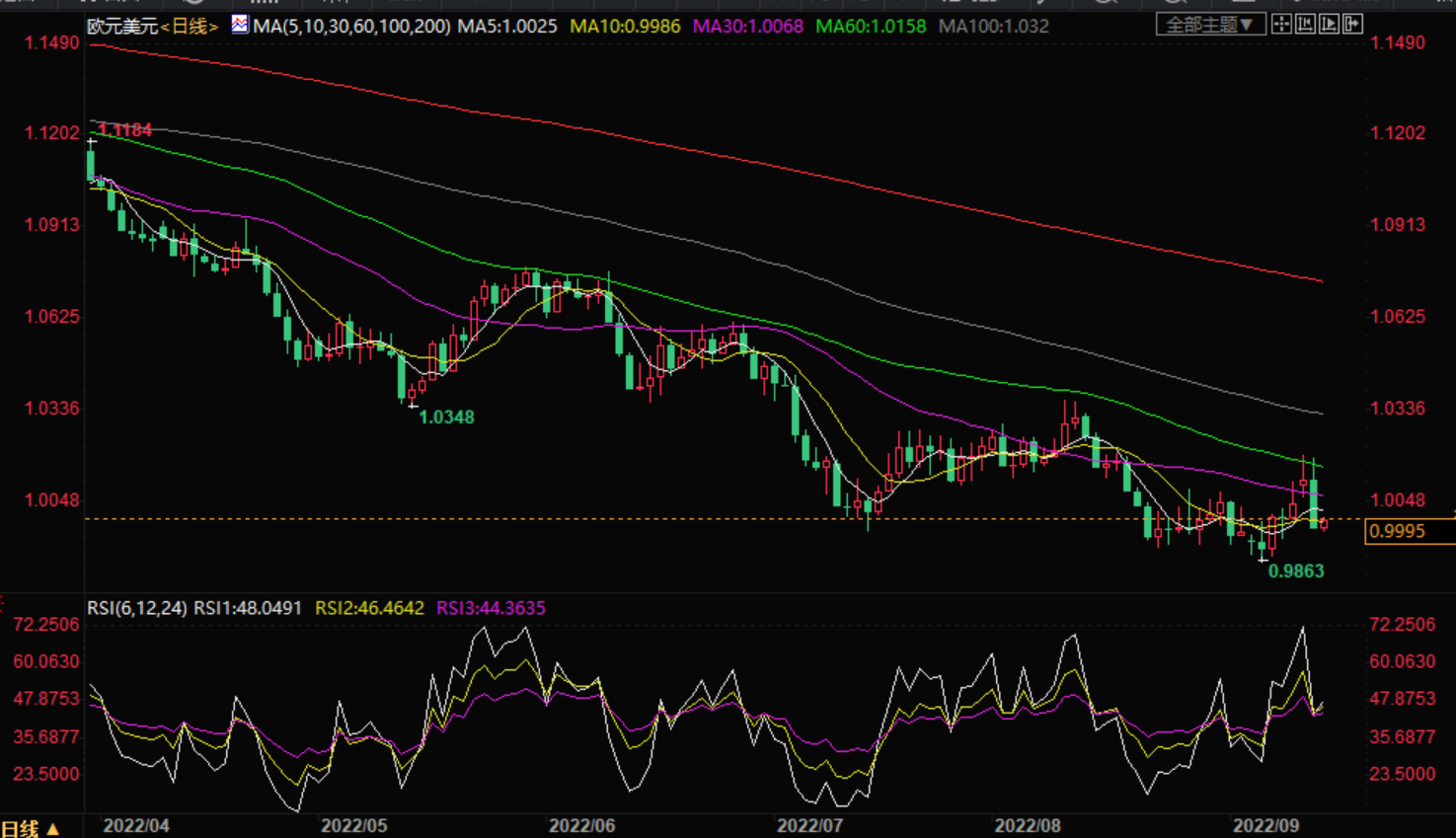Screen dimensions: 1456x838
Task: Click the crosshair cursor icon
Action: [x=1281, y=25]
